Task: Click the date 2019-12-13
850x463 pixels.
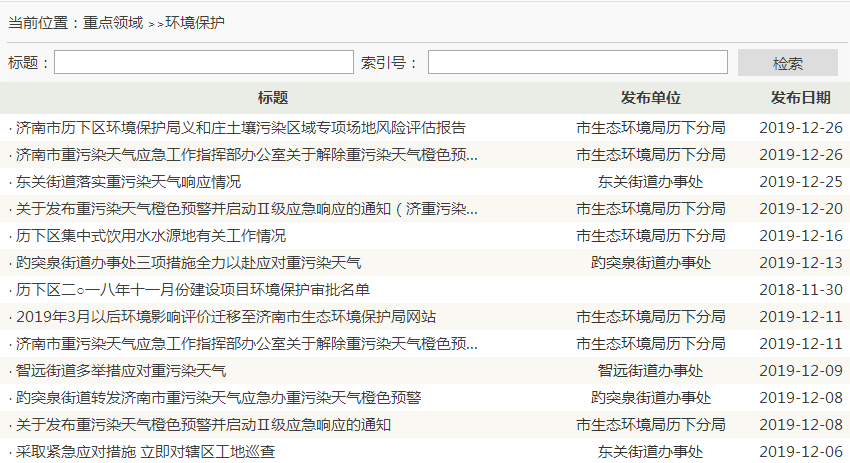Action: [x=801, y=263]
